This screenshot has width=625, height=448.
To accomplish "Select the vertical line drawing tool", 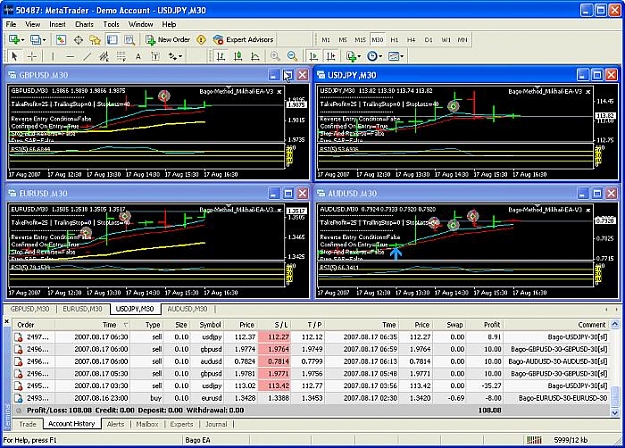I will tap(52, 57).
